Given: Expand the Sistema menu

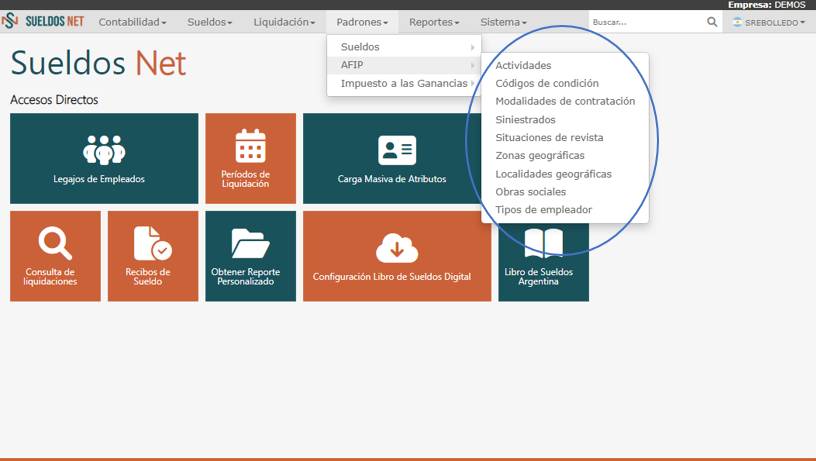Looking at the screenshot, I should point(503,22).
